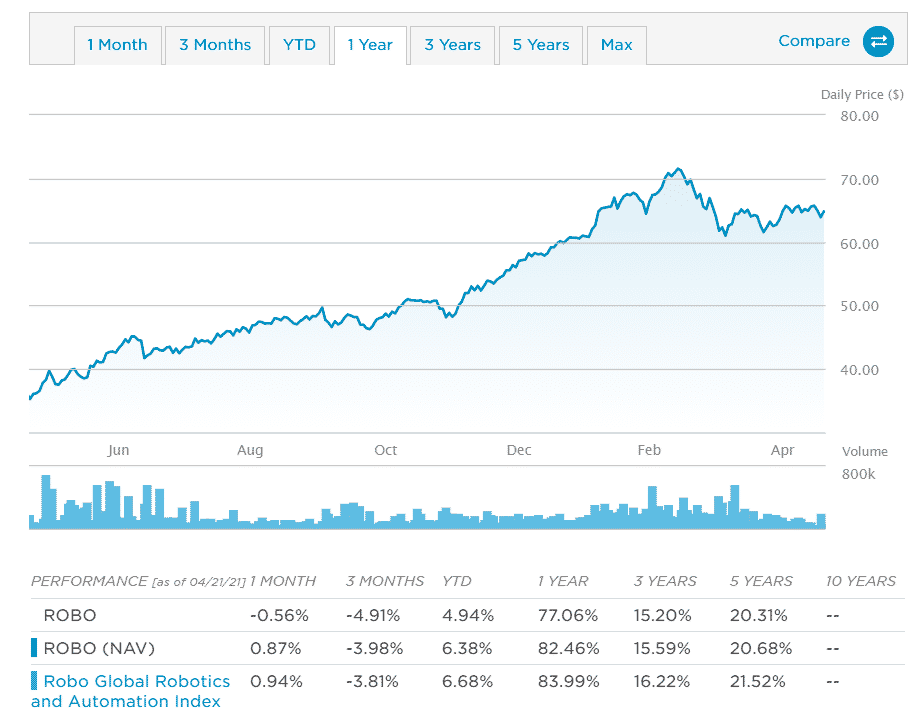
Task: Click the PERFORMANCE as of 04/21/21 header
Action: click(138, 581)
